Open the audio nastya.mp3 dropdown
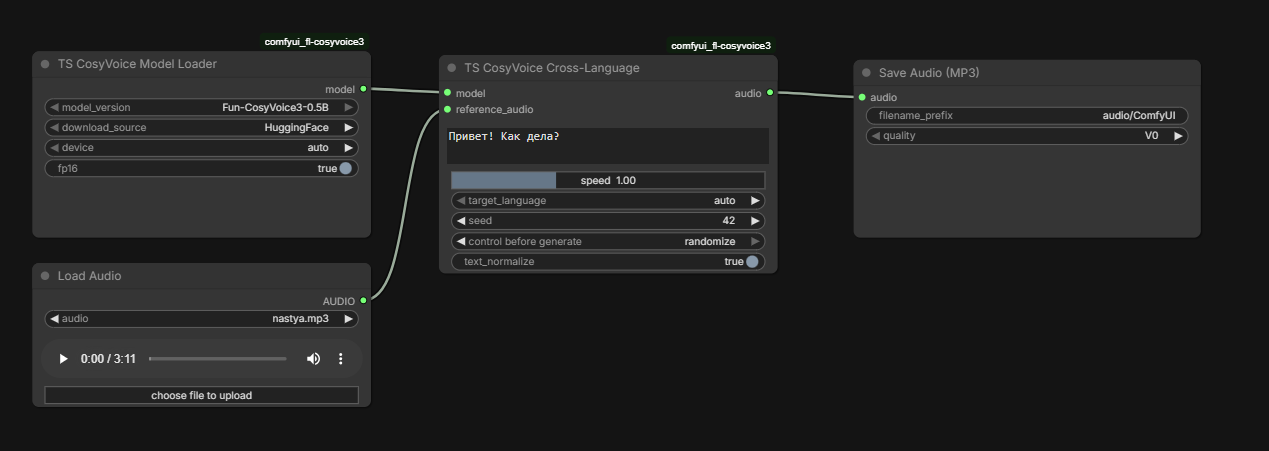Viewport: 1269px width, 451px height. pos(201,319)
